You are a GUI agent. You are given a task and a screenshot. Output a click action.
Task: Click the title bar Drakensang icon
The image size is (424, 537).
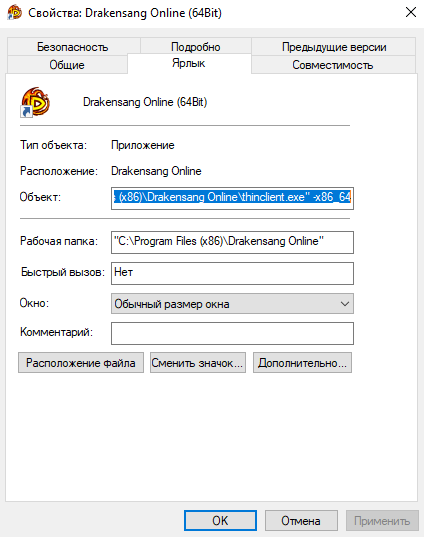pos(14,13)
